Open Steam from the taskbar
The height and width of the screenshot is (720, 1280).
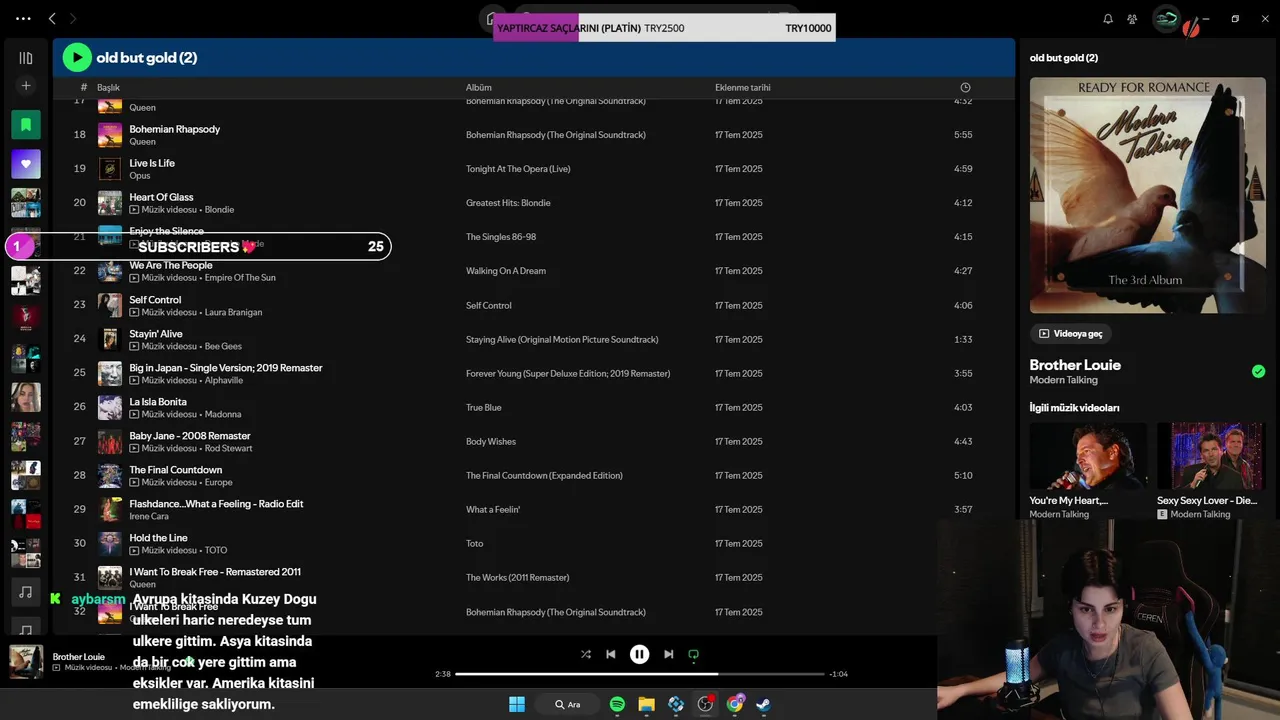[x=764, y=704]
